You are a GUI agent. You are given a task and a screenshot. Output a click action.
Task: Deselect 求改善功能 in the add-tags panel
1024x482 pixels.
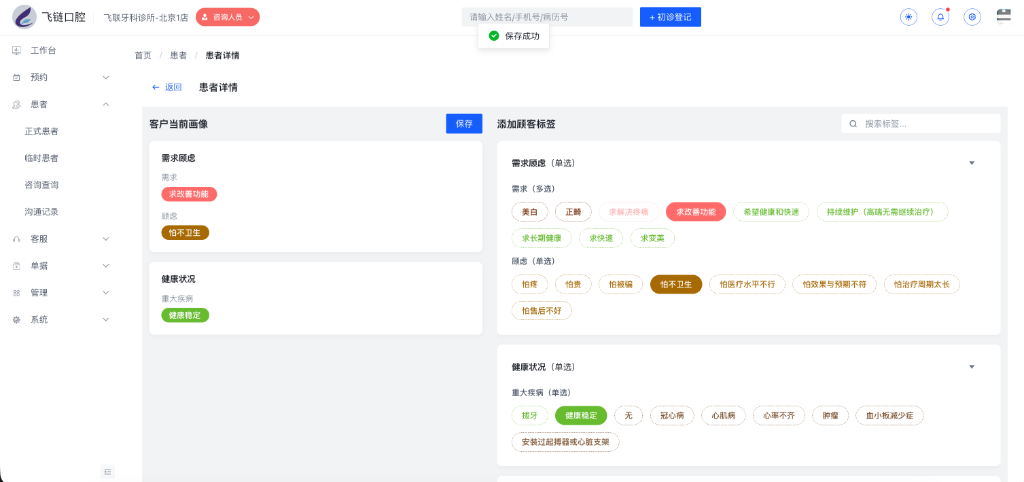click(696, 212)
